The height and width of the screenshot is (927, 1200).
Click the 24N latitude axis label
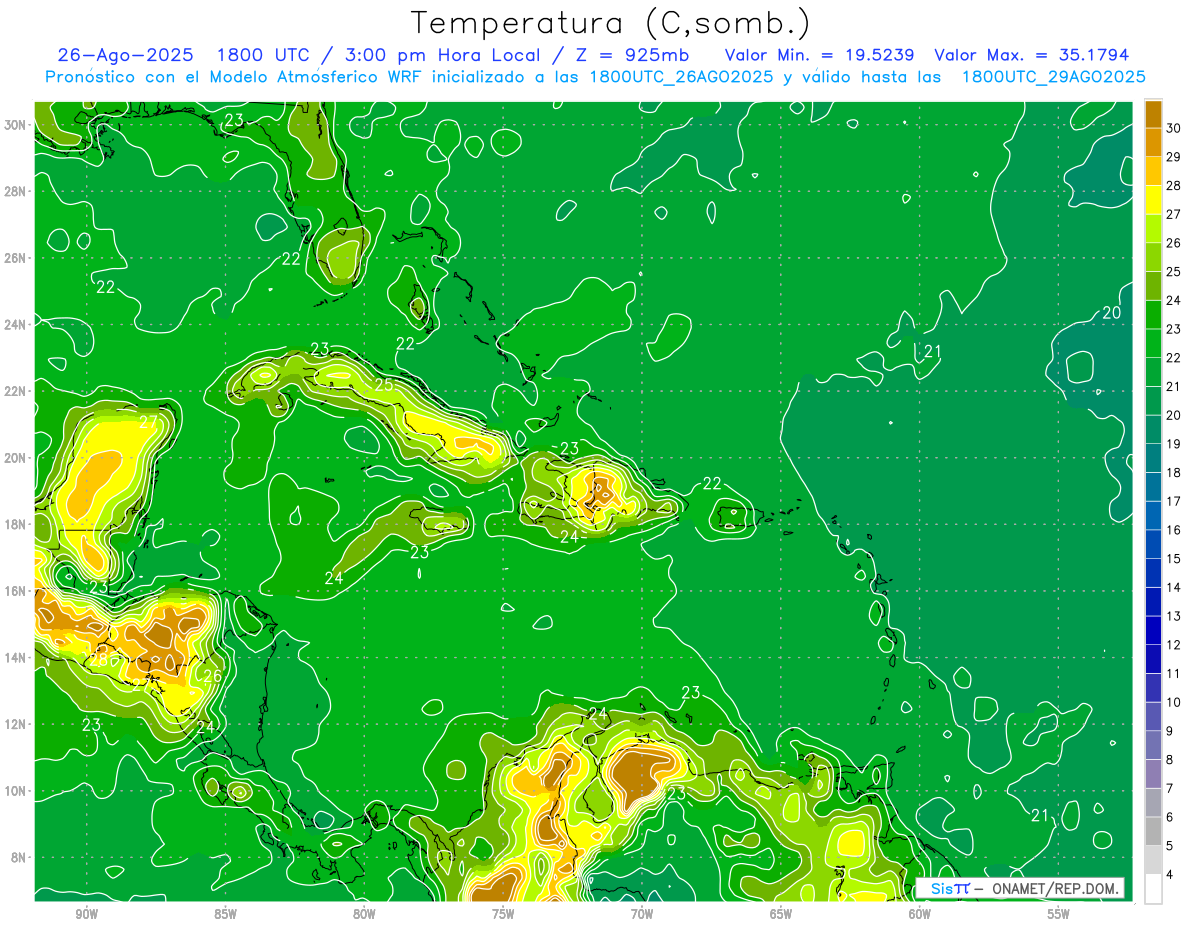click(17, 325)
